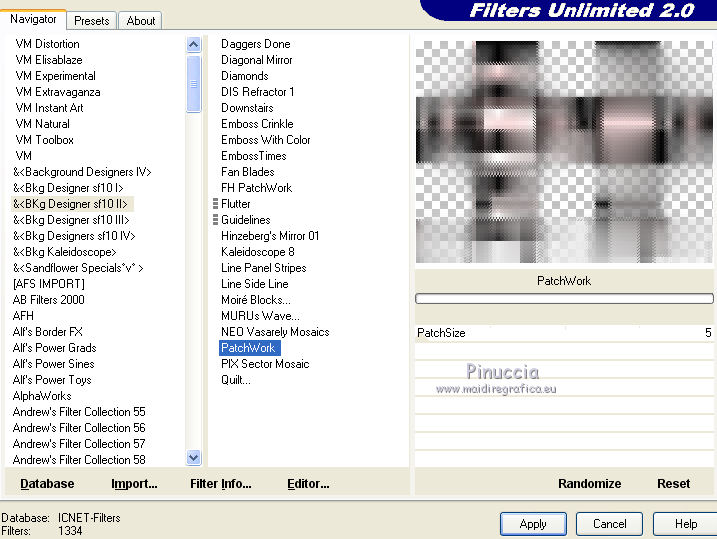Select the highlighted PatchWork filter

pos(250,348)
